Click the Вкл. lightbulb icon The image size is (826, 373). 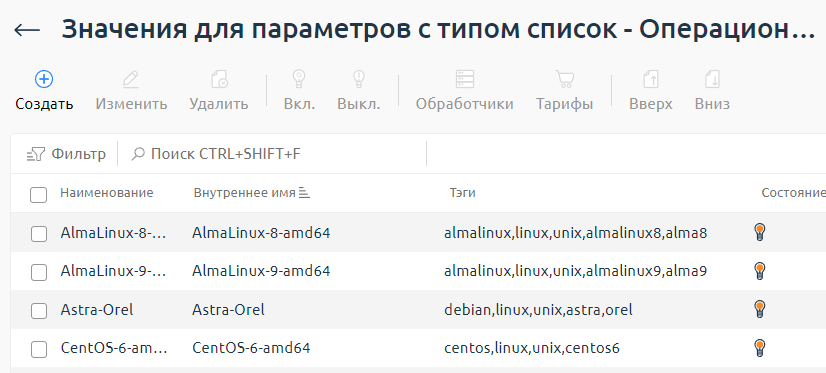point(299,79)
